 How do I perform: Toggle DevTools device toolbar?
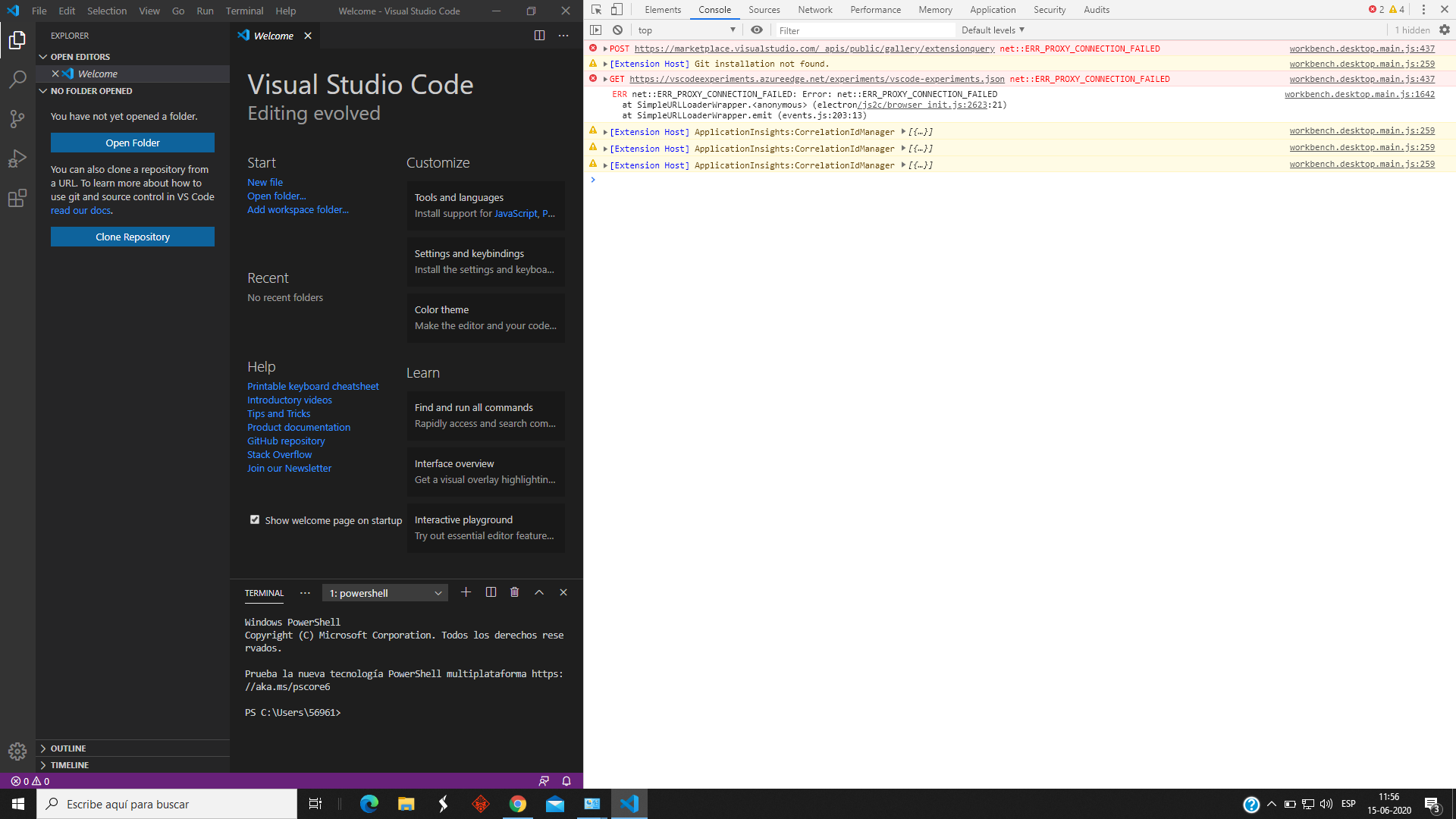coord(617,10)
